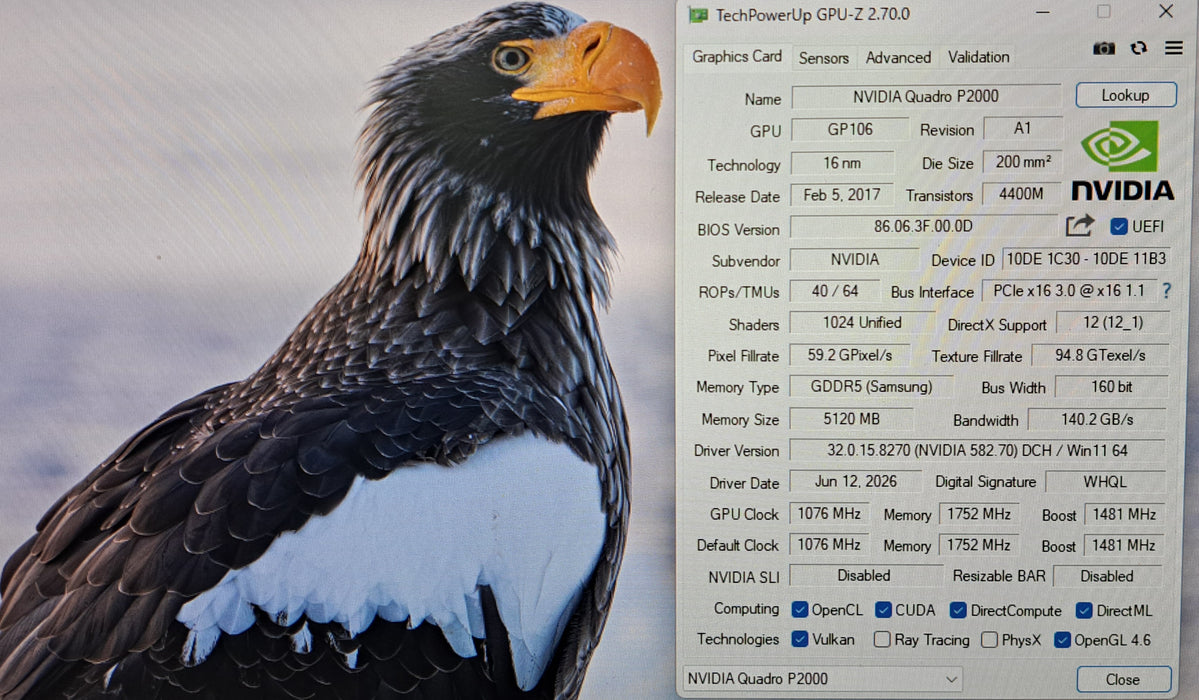
Task: Click the refresh icon in toolbar
Action: (1139, 48)
